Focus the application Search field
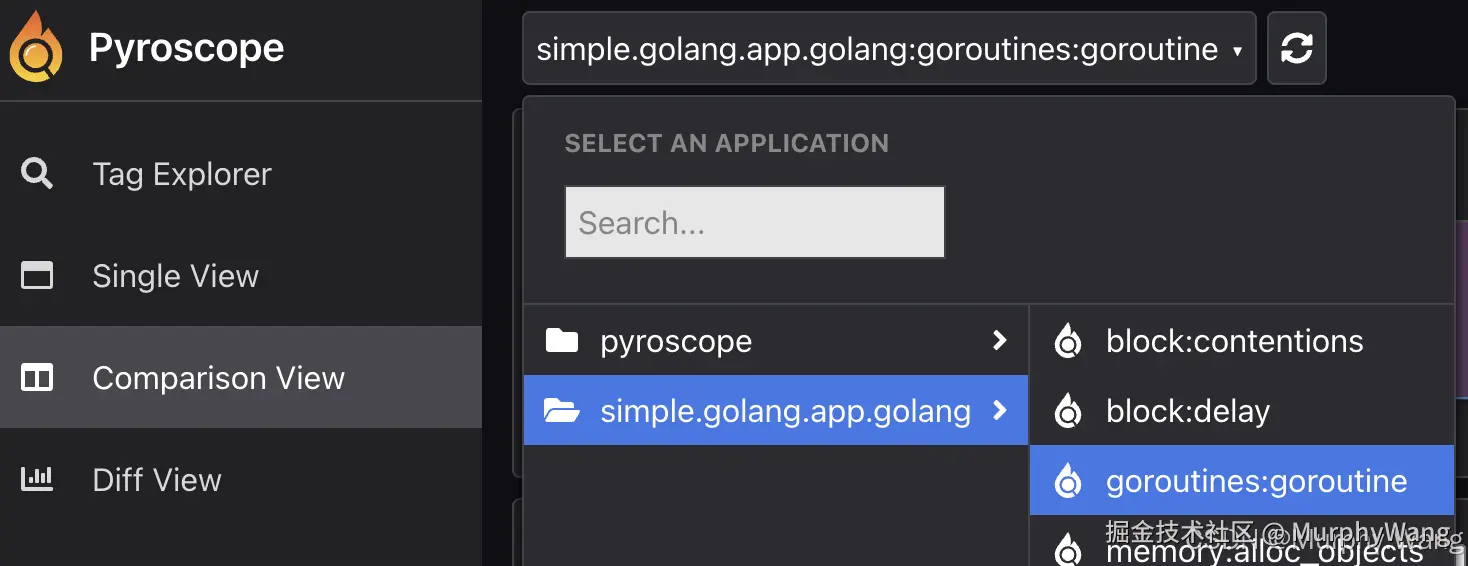 click(x=754, y=222)
